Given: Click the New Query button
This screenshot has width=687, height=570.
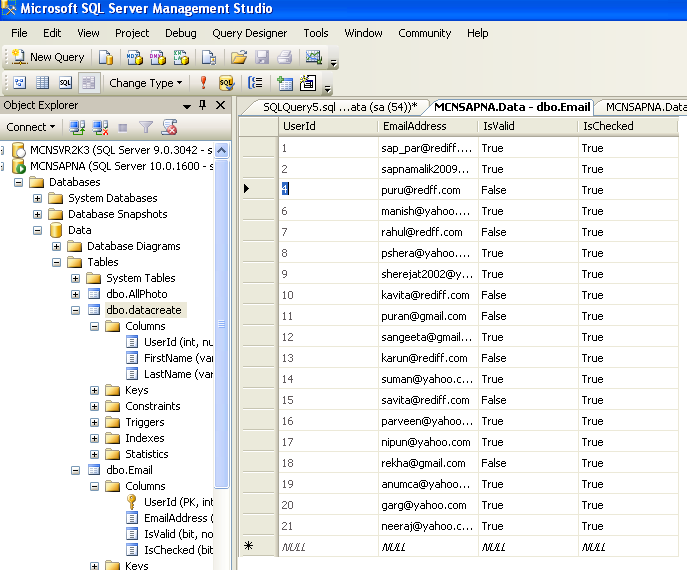Looking at the screenshot, I should click(48, 57).
